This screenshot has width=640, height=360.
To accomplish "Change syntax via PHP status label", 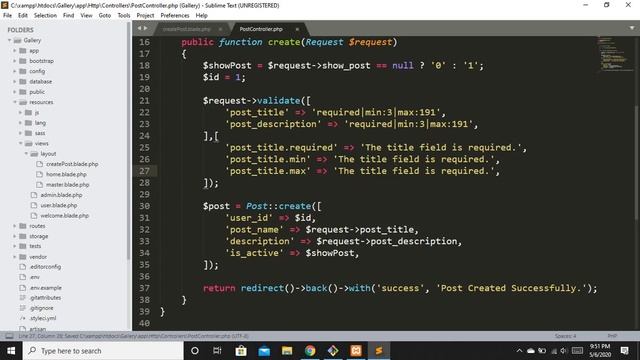I will (612, 336).
